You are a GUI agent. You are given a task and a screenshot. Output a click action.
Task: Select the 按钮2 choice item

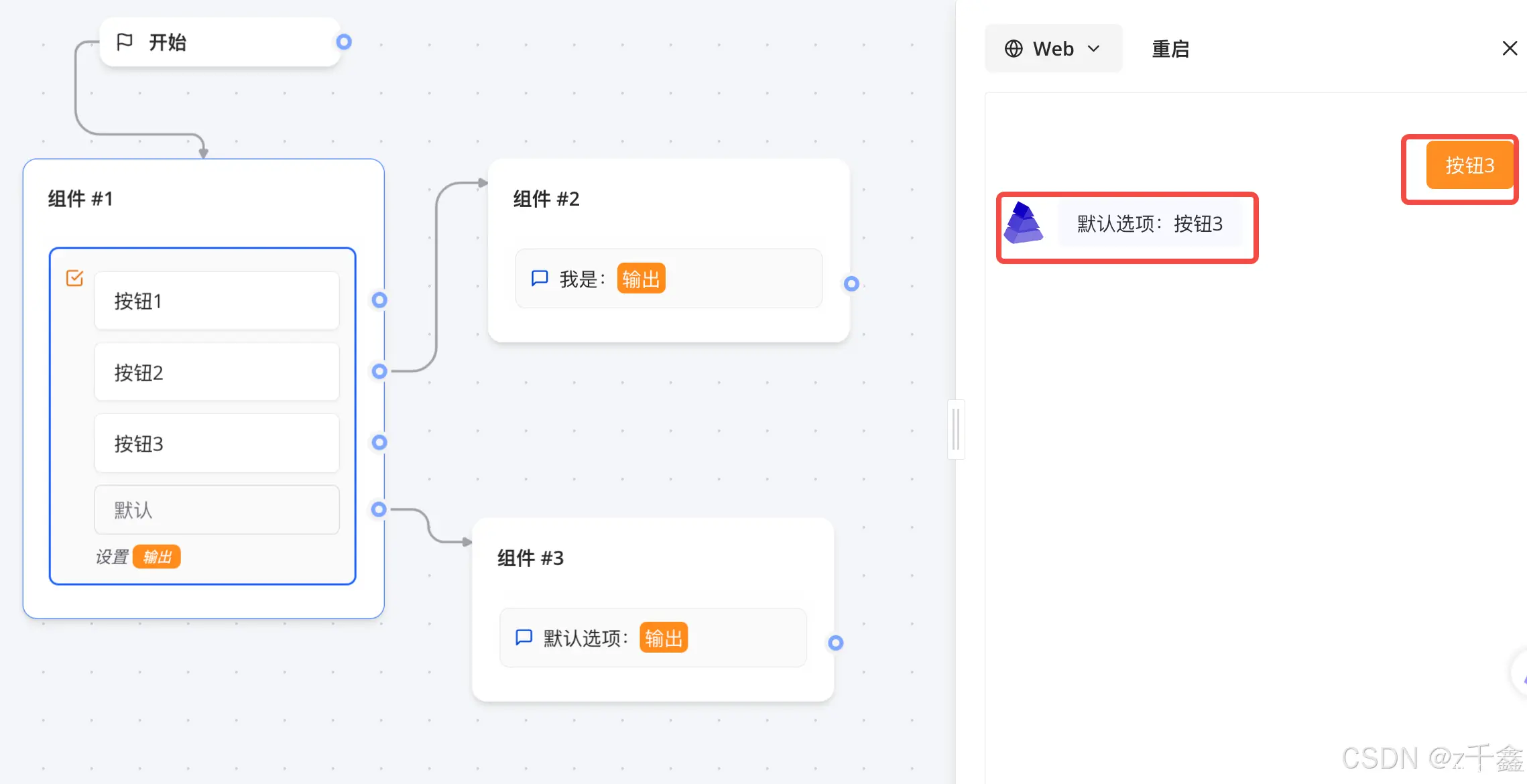(217, 372)
